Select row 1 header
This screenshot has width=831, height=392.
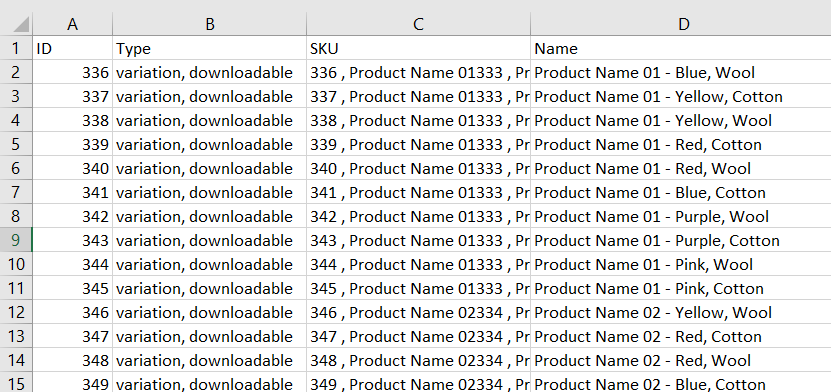pos(16,48)
